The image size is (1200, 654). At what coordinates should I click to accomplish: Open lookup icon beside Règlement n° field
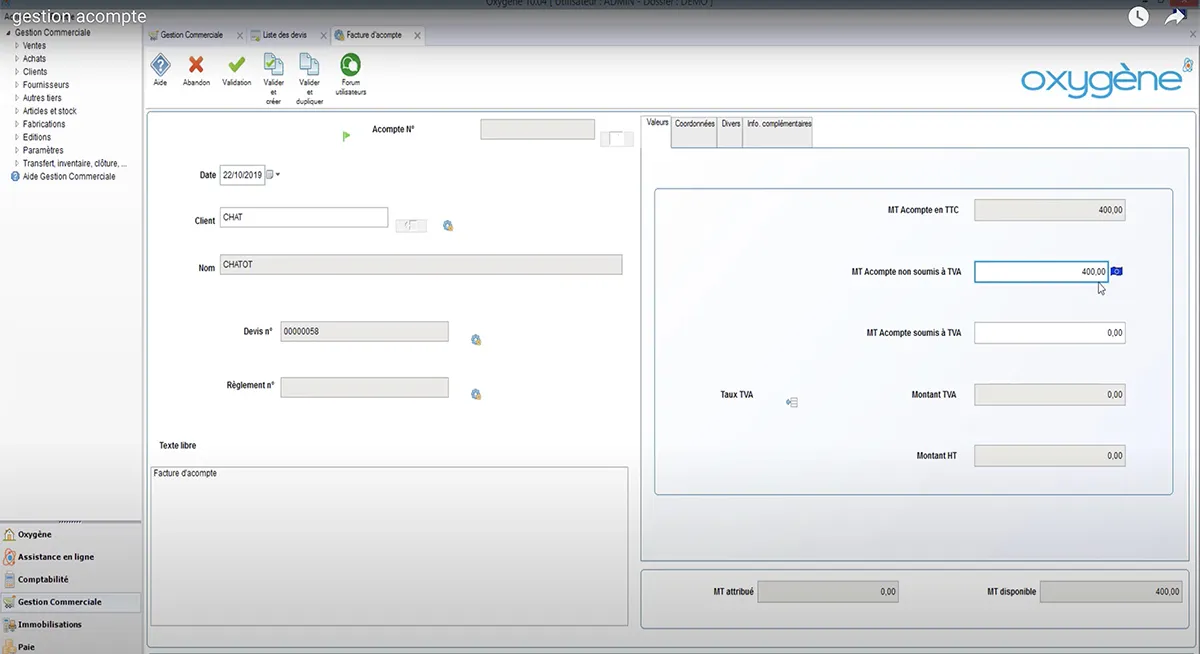pyautogui.click(x=476, y=394)
